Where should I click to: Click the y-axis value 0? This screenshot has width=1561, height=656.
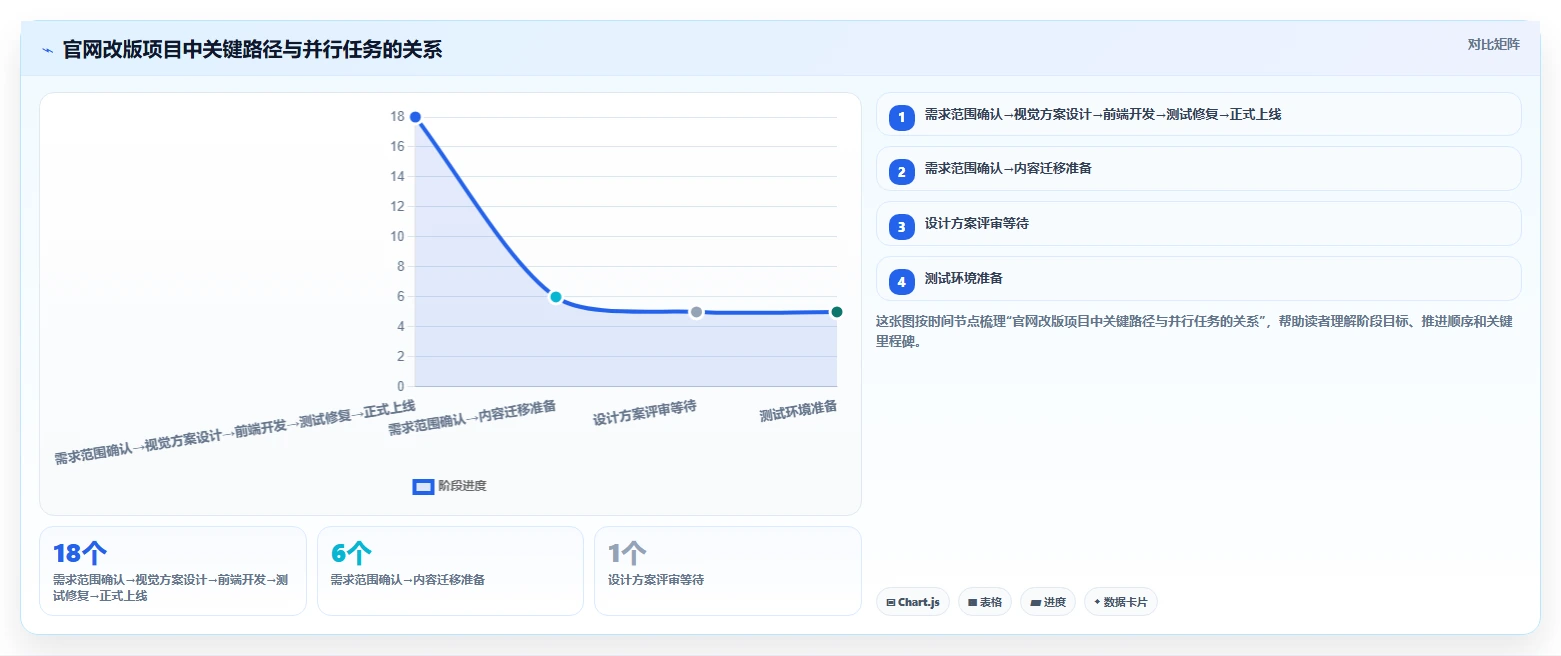pos(401,386)
